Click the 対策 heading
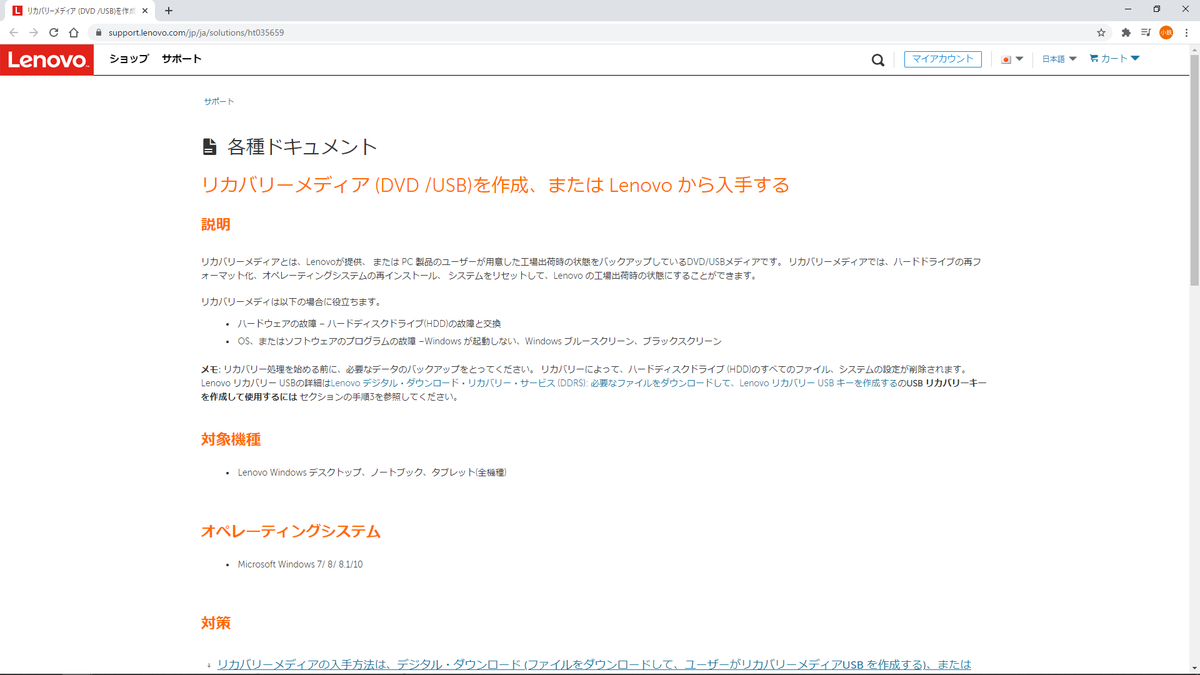Screen dimensions: 1200x675 point(216,623)
